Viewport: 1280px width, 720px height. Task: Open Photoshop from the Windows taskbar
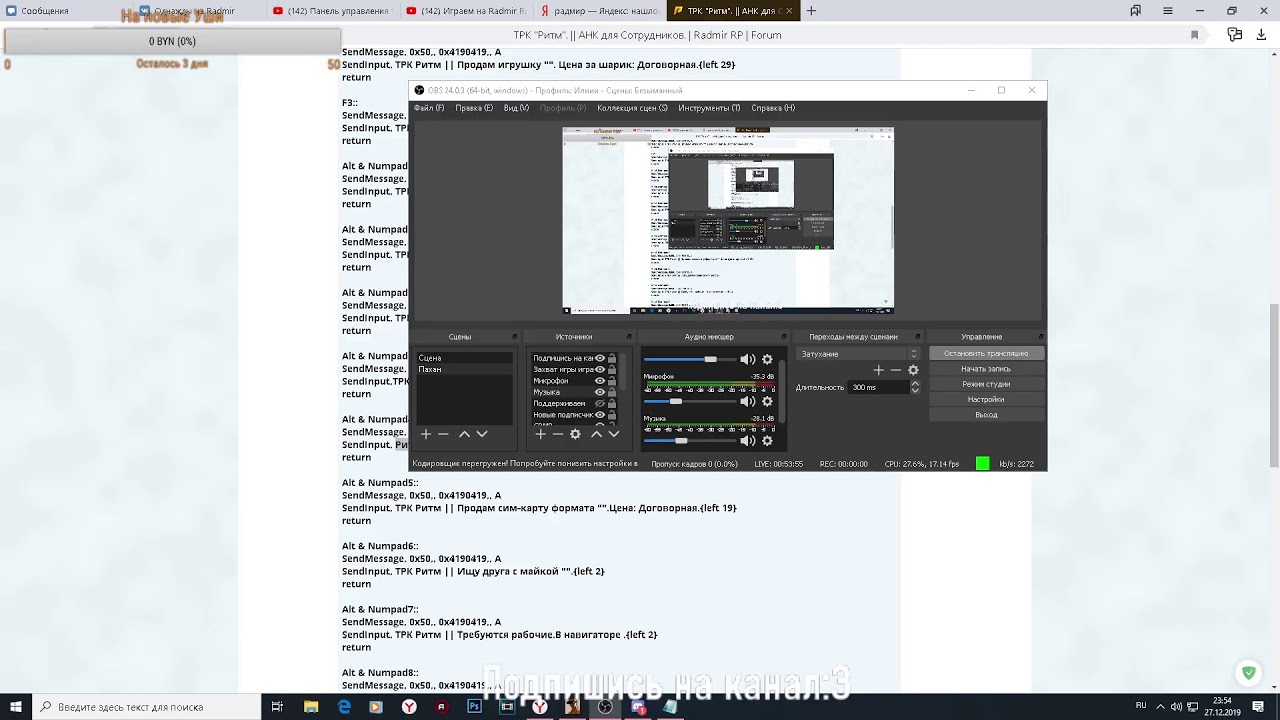[474, 706]
